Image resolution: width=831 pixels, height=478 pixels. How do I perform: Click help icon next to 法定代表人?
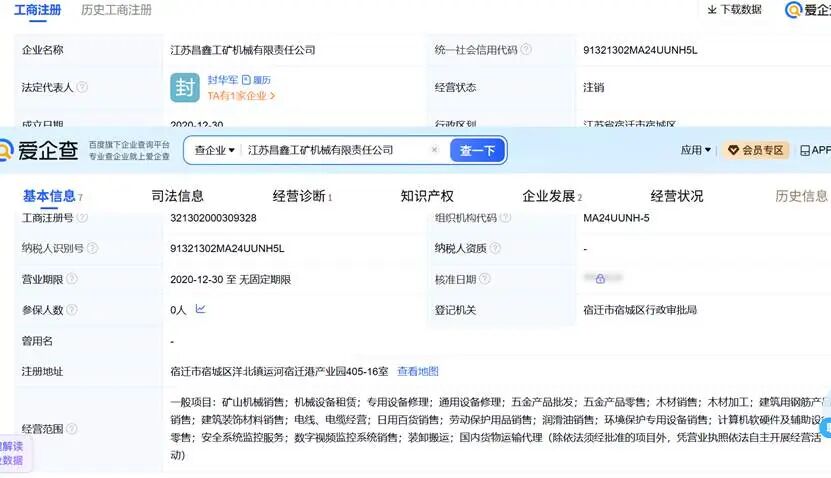click(82, 87)
